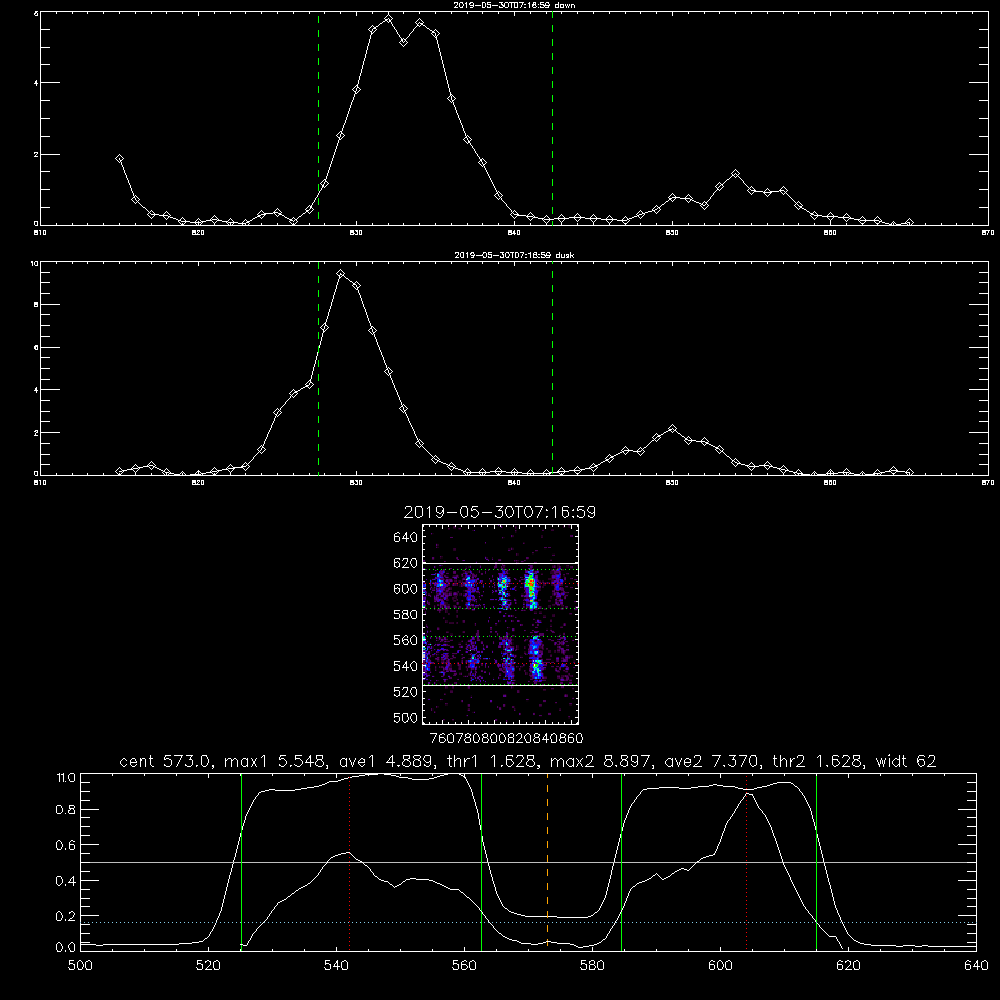This screenshot has width=1000, height=1000.
Task: Click the highest diamond data point in the dawn plot
Action: (x=388, y=18)
